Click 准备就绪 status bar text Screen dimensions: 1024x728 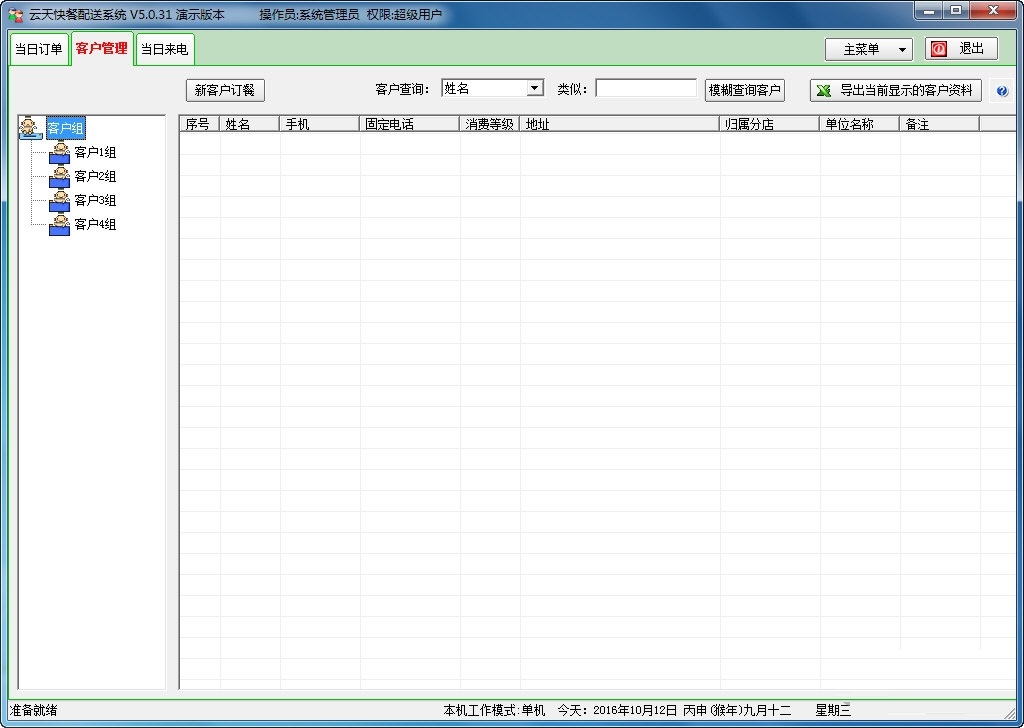pyautogui.click(x=33, y=710)
